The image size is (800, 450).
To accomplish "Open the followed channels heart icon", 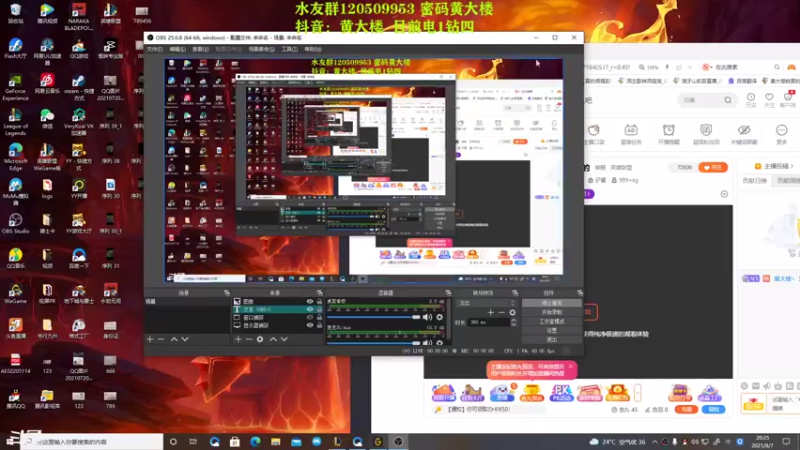I will (769, 99).
